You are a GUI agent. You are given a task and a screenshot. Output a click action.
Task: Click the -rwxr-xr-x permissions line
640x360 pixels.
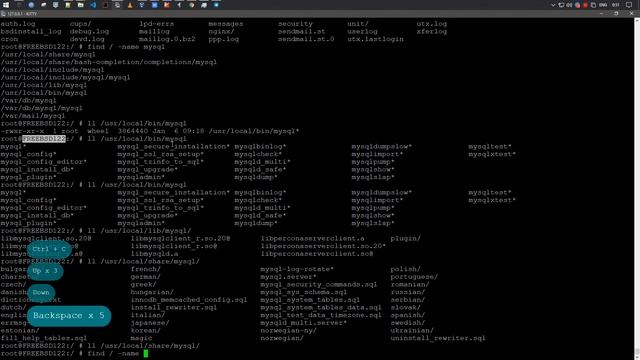[150, 131]
